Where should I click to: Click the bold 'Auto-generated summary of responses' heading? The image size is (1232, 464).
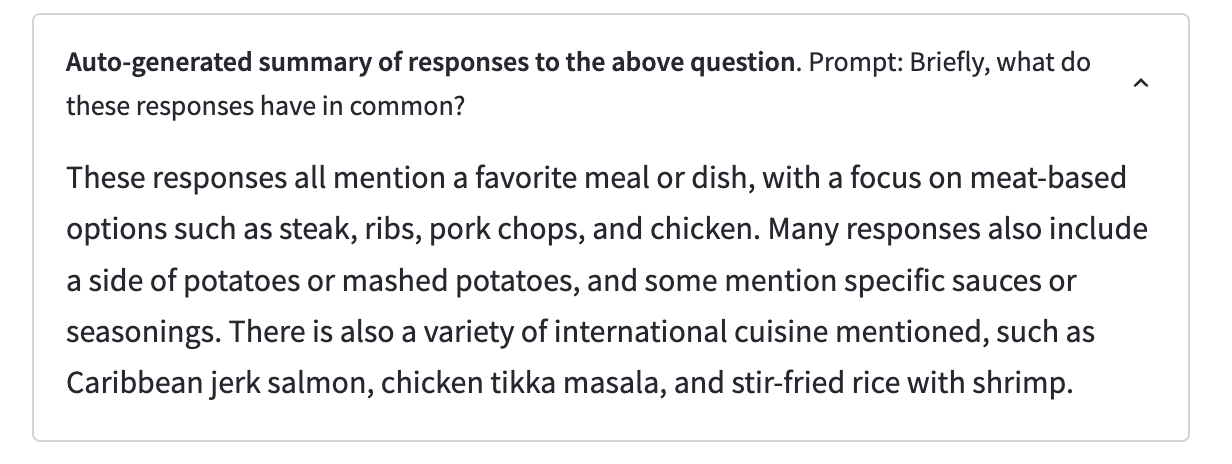point(430,62)
